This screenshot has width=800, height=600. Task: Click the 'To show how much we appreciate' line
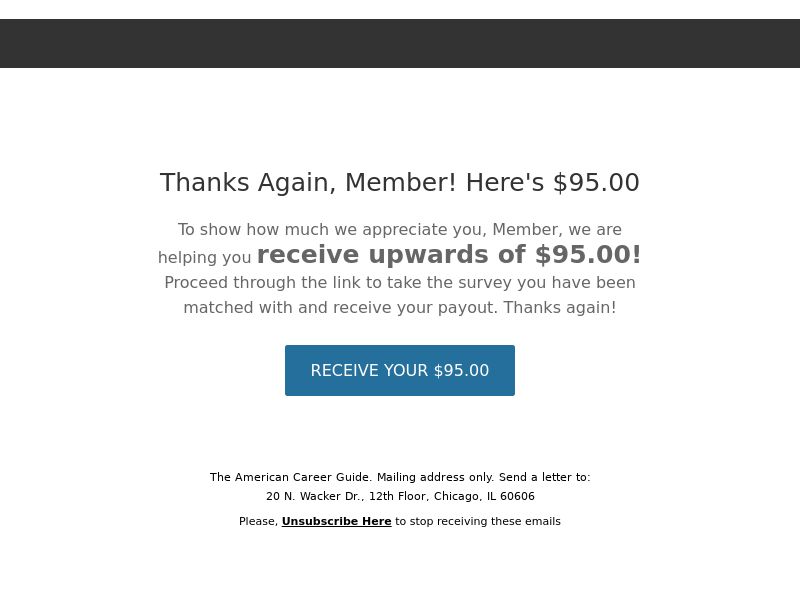[x=399, y=230]
